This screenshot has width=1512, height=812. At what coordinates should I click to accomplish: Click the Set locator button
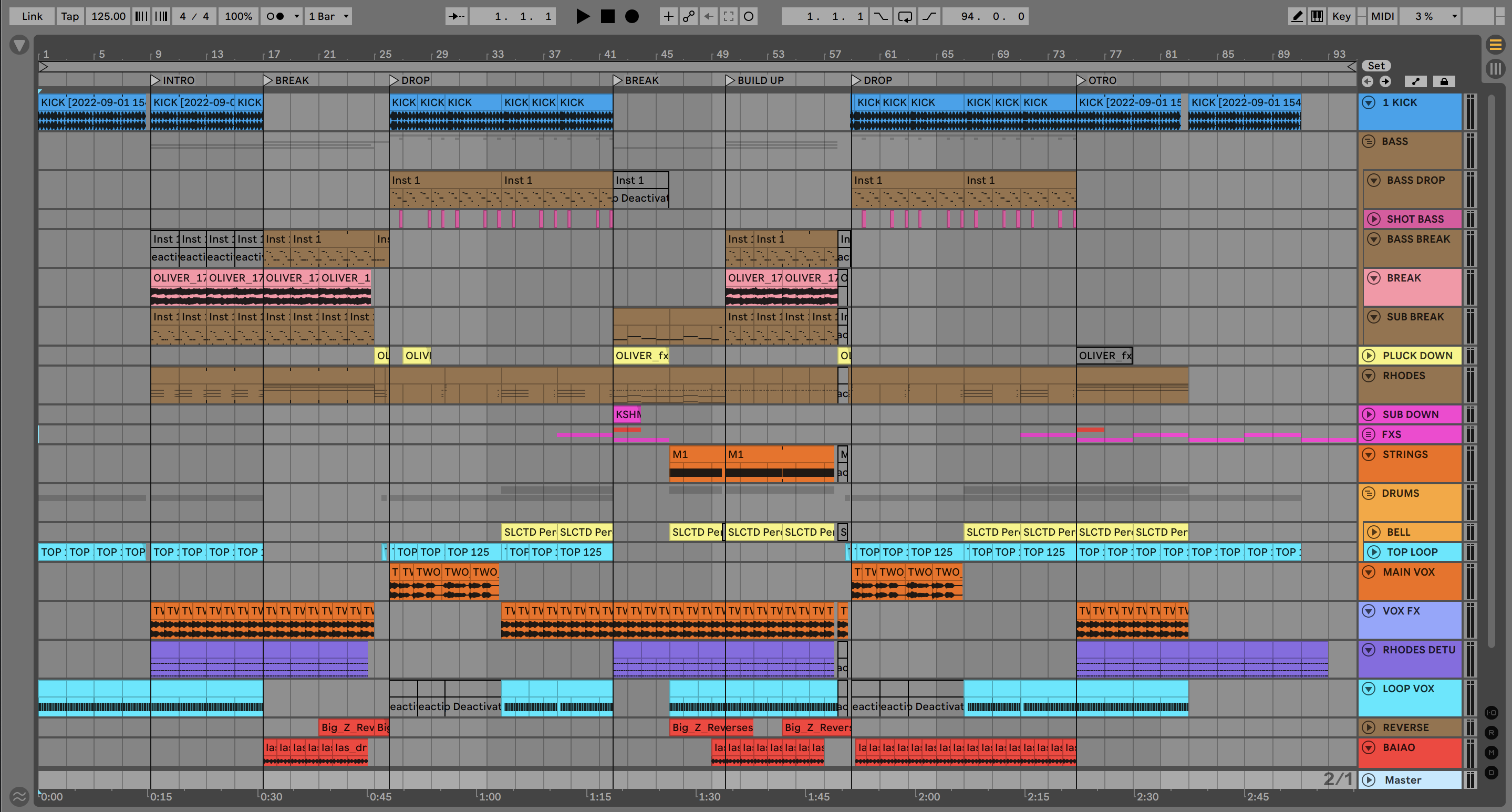pos(1376,66)
